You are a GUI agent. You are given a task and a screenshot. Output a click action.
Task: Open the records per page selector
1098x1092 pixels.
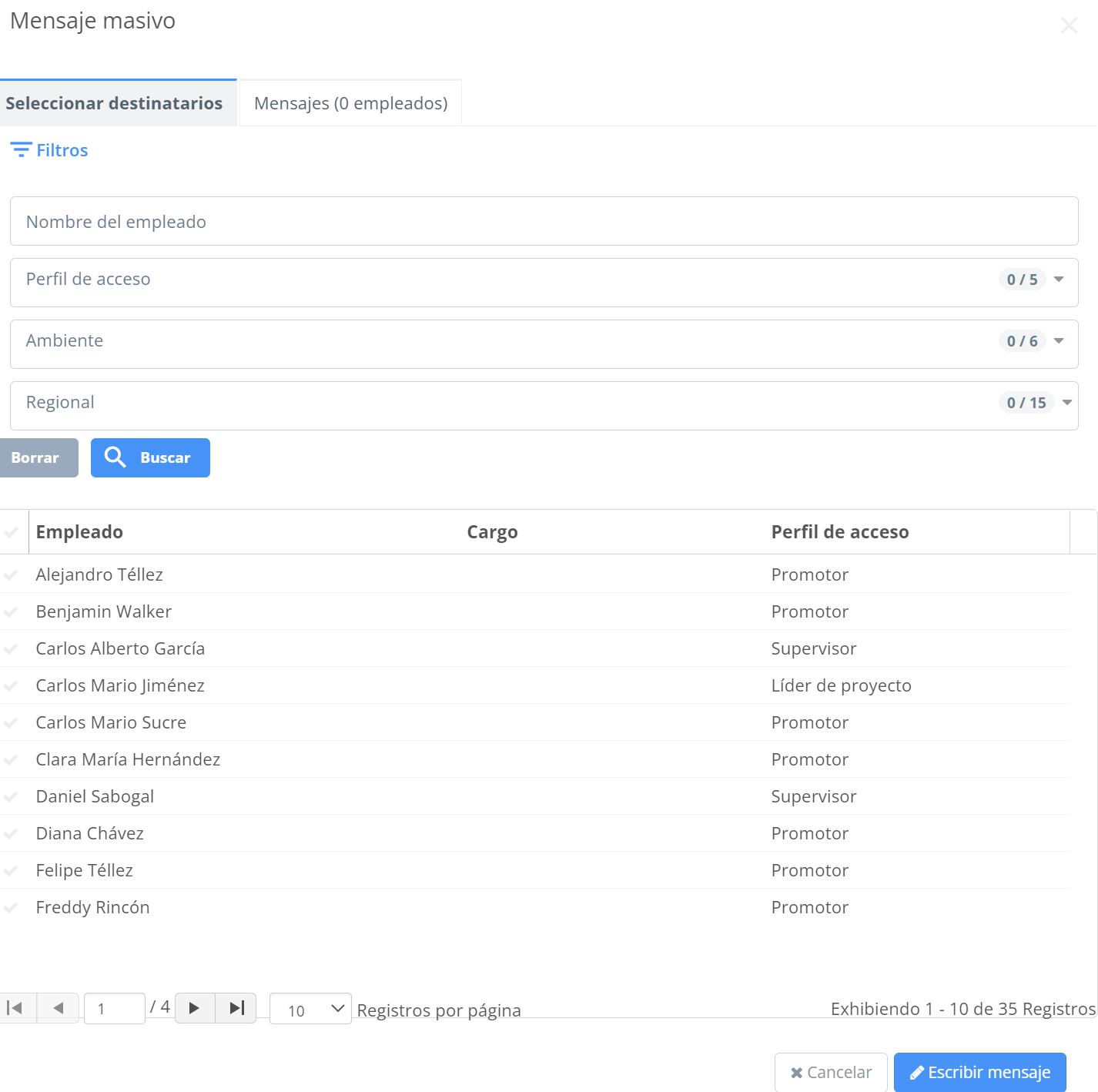tap(310, 1009)
